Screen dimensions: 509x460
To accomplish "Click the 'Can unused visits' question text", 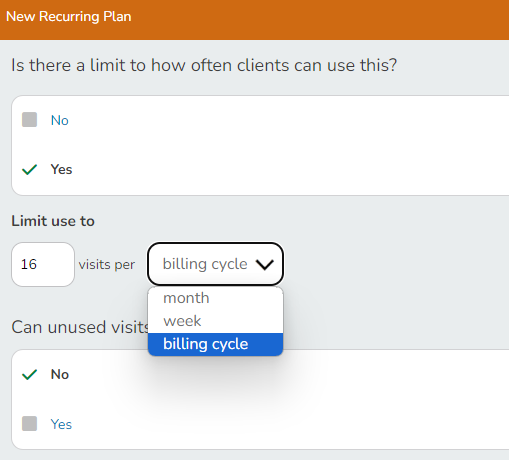I will (80, 327).
